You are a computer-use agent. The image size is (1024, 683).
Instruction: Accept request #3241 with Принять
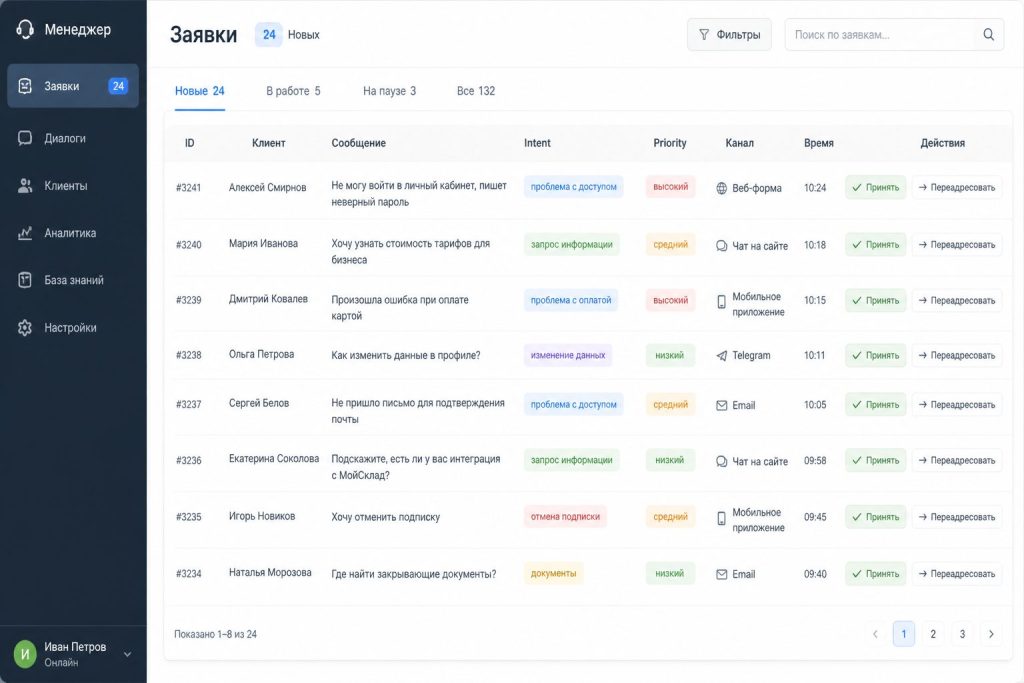875,187
